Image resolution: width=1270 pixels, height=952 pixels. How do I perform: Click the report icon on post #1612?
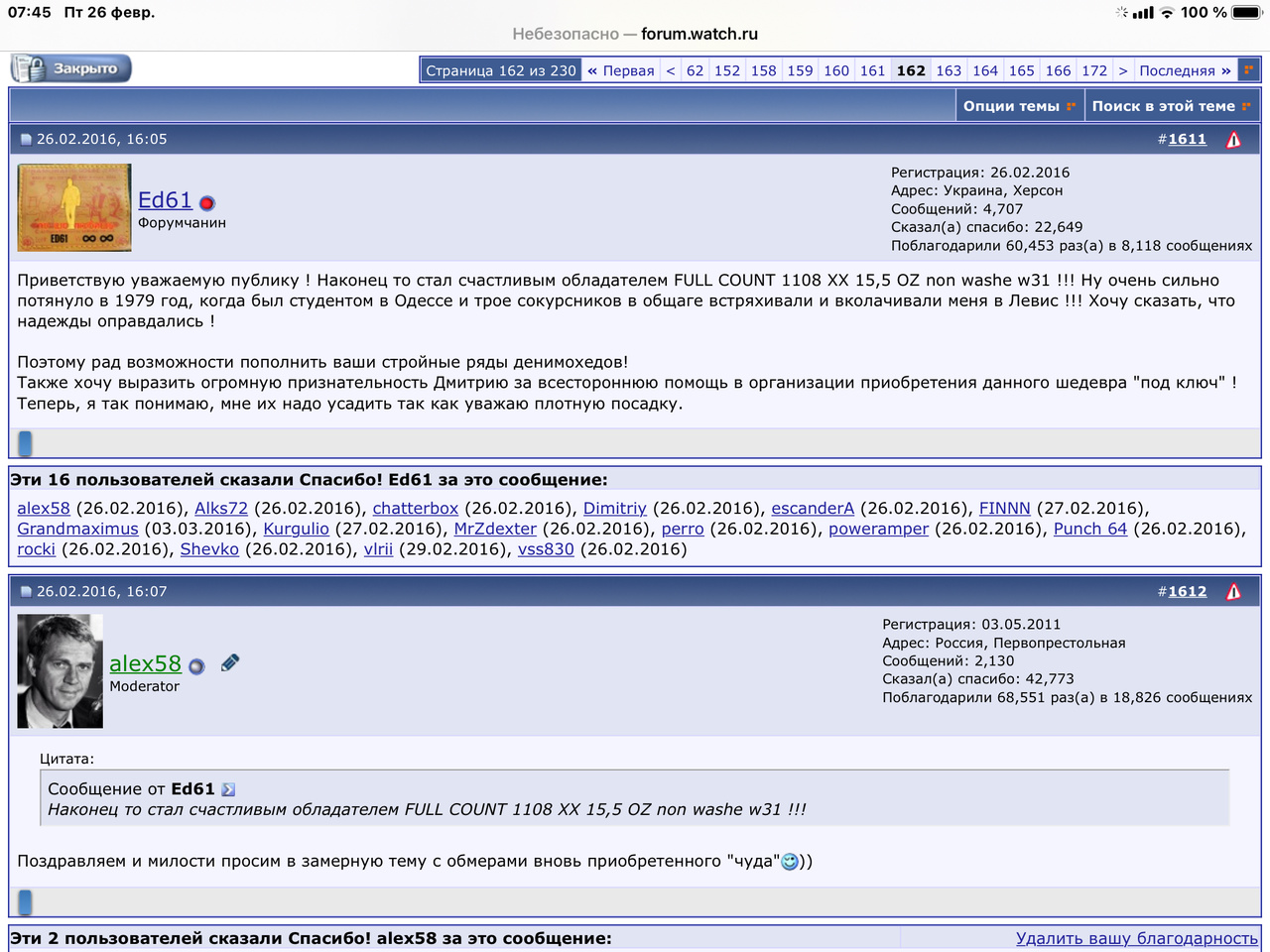(1233, 592)
